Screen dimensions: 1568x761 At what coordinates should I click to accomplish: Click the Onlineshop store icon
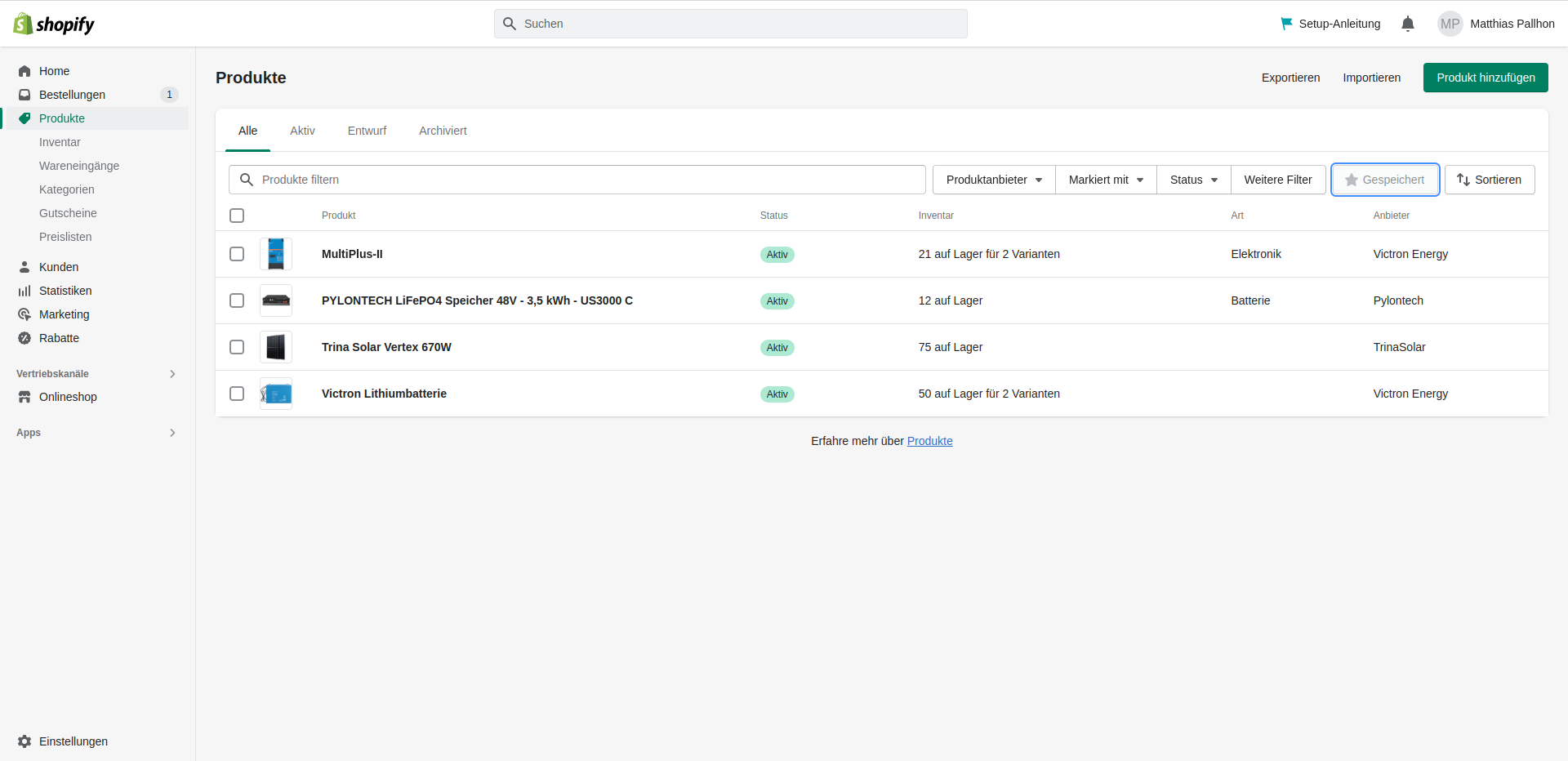(24, 397)
